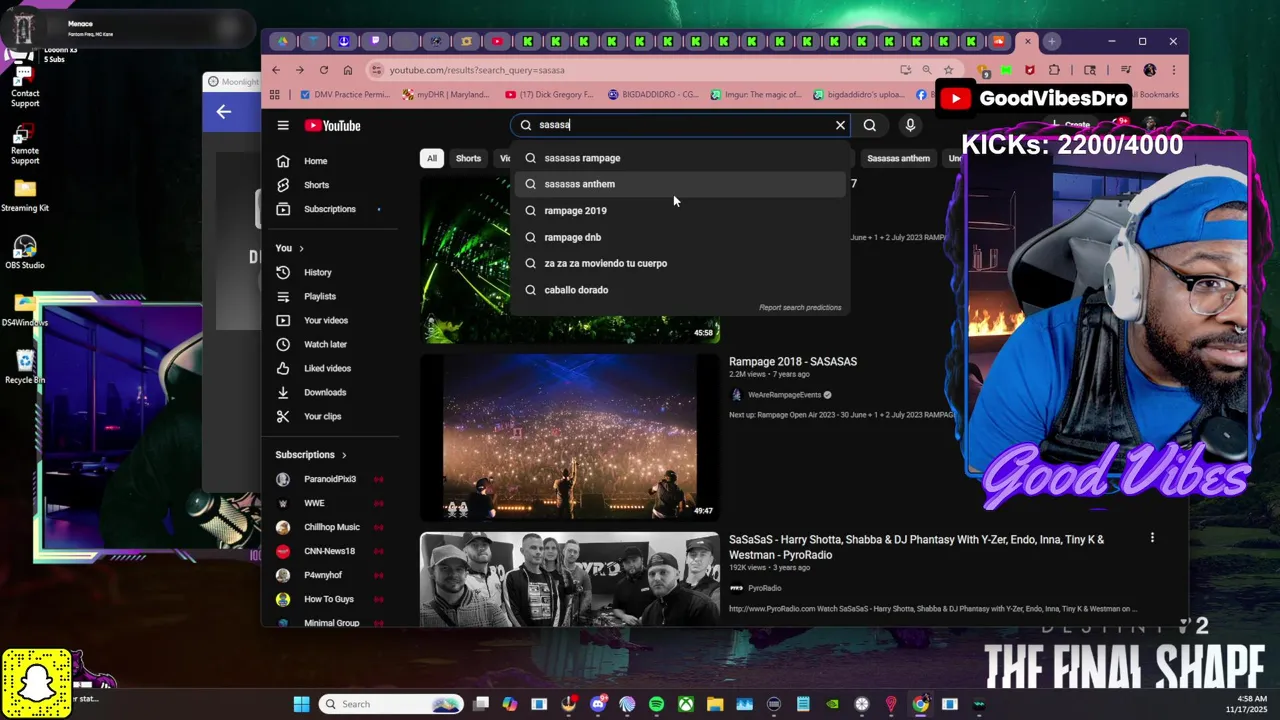This screenshot has width=1280, height=720.
Task: Bookmark this page with the star
Action: coord(948,70)
